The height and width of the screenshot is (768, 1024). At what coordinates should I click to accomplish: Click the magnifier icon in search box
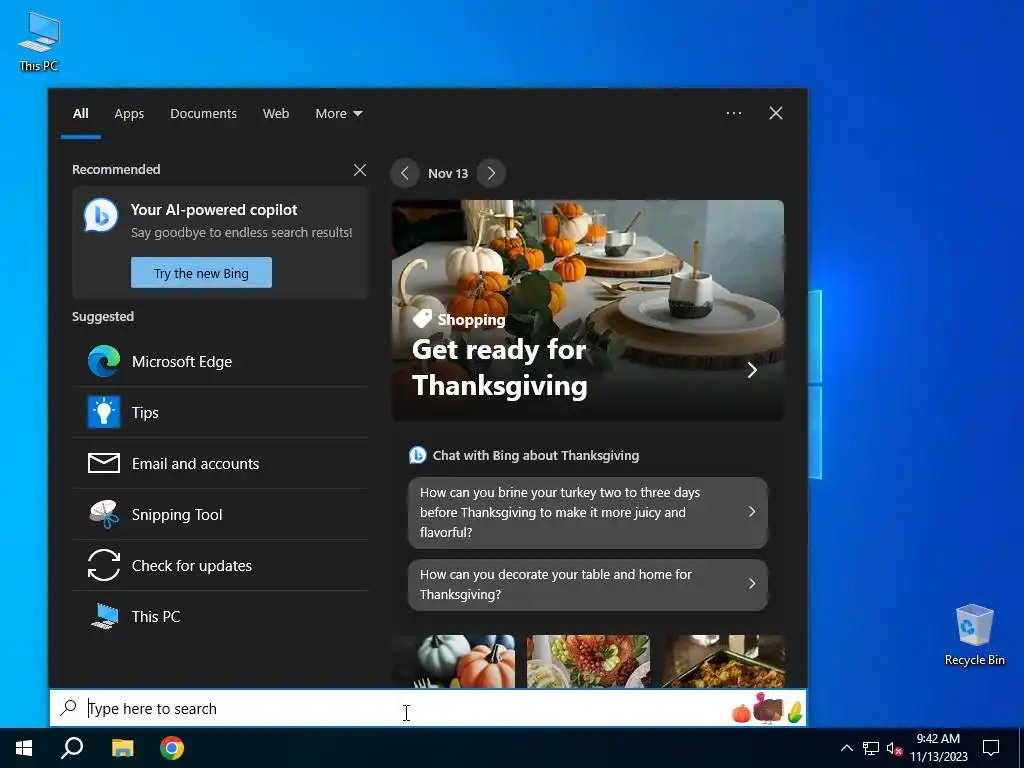point(69,708)
